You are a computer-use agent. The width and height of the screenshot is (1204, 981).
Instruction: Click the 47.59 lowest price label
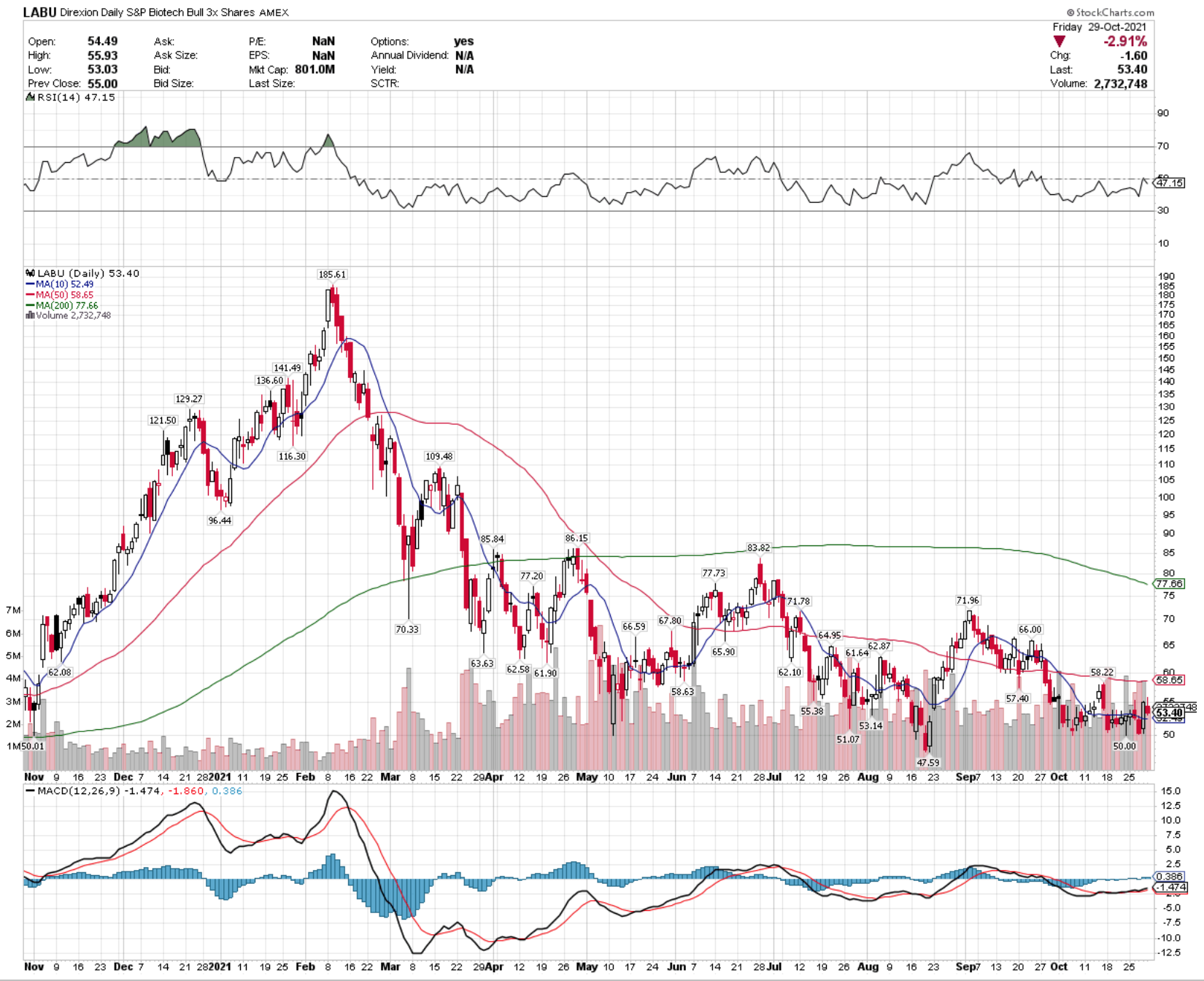pyautogui.click(x=928, y=763)
